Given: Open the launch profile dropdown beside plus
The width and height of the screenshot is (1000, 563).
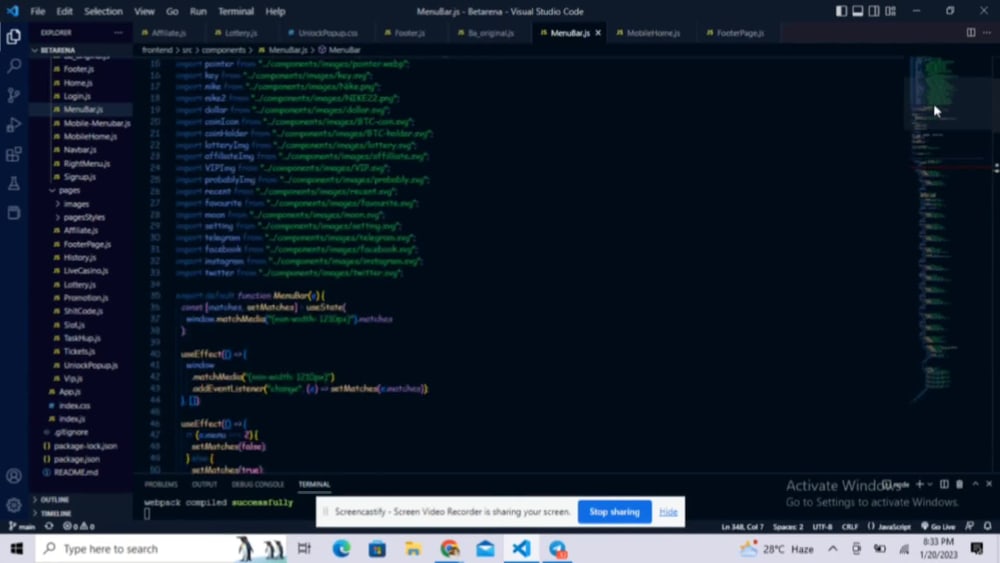Looking at the screenshot, I should [x=930, y=484].
